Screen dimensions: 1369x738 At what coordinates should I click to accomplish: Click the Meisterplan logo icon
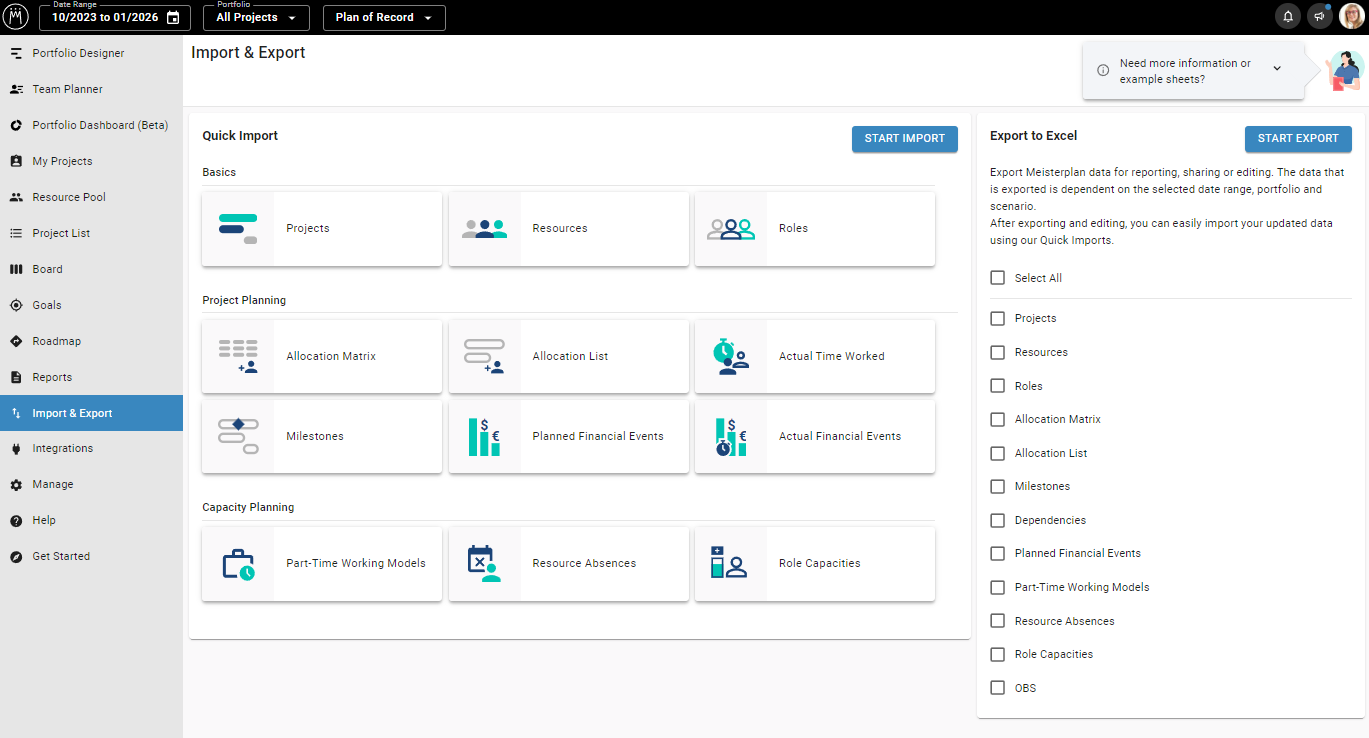[x=17, y=17]
